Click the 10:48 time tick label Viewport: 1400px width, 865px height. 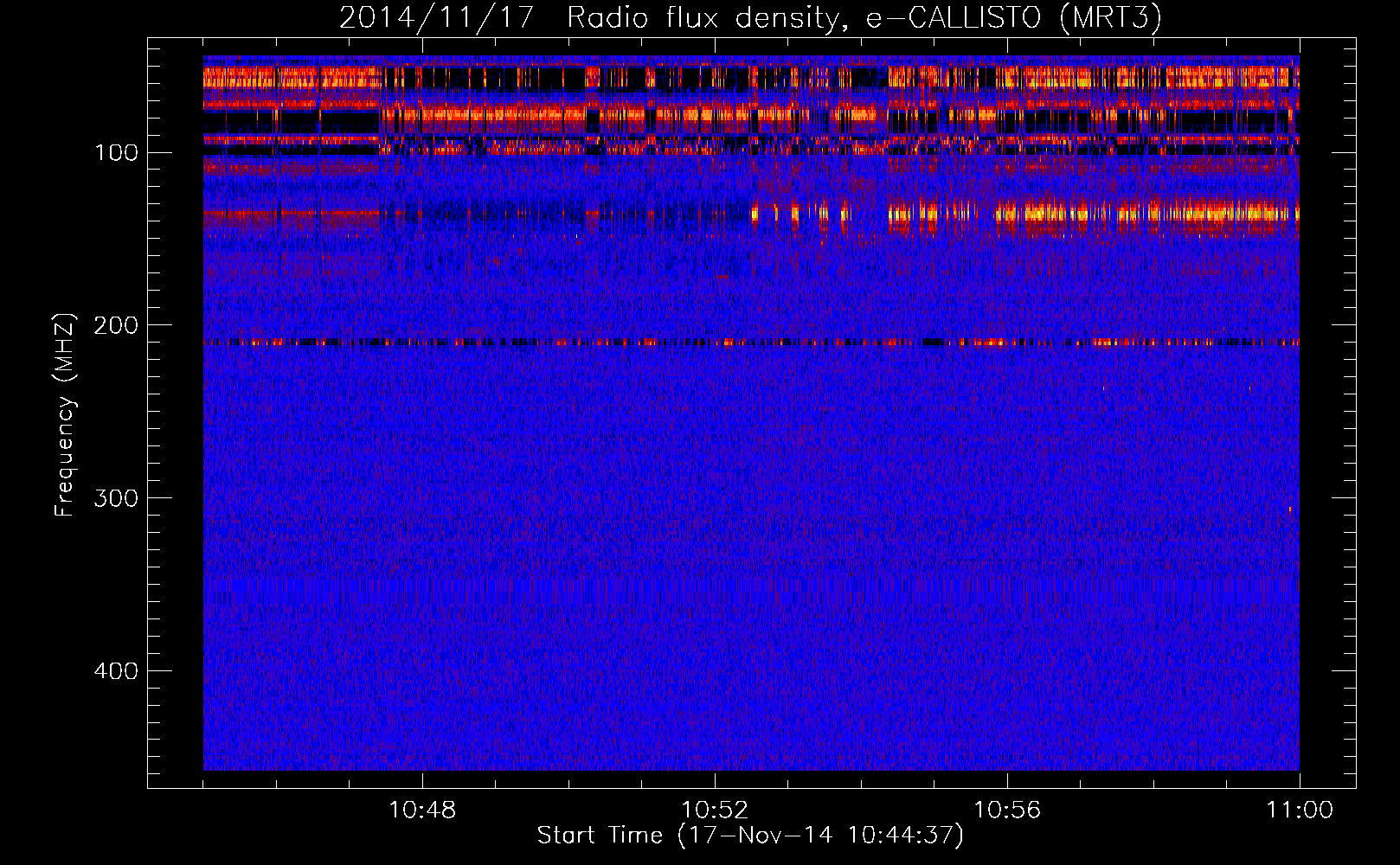(422, 810)
